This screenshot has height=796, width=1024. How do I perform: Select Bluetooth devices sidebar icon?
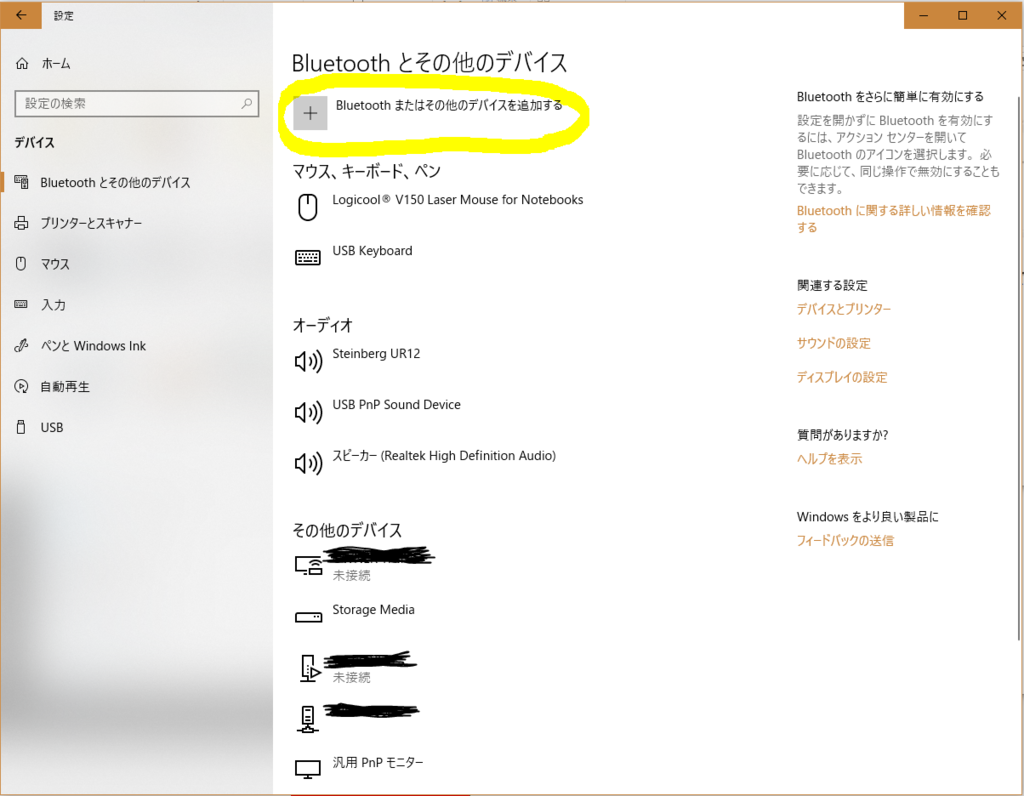(22, 182)
